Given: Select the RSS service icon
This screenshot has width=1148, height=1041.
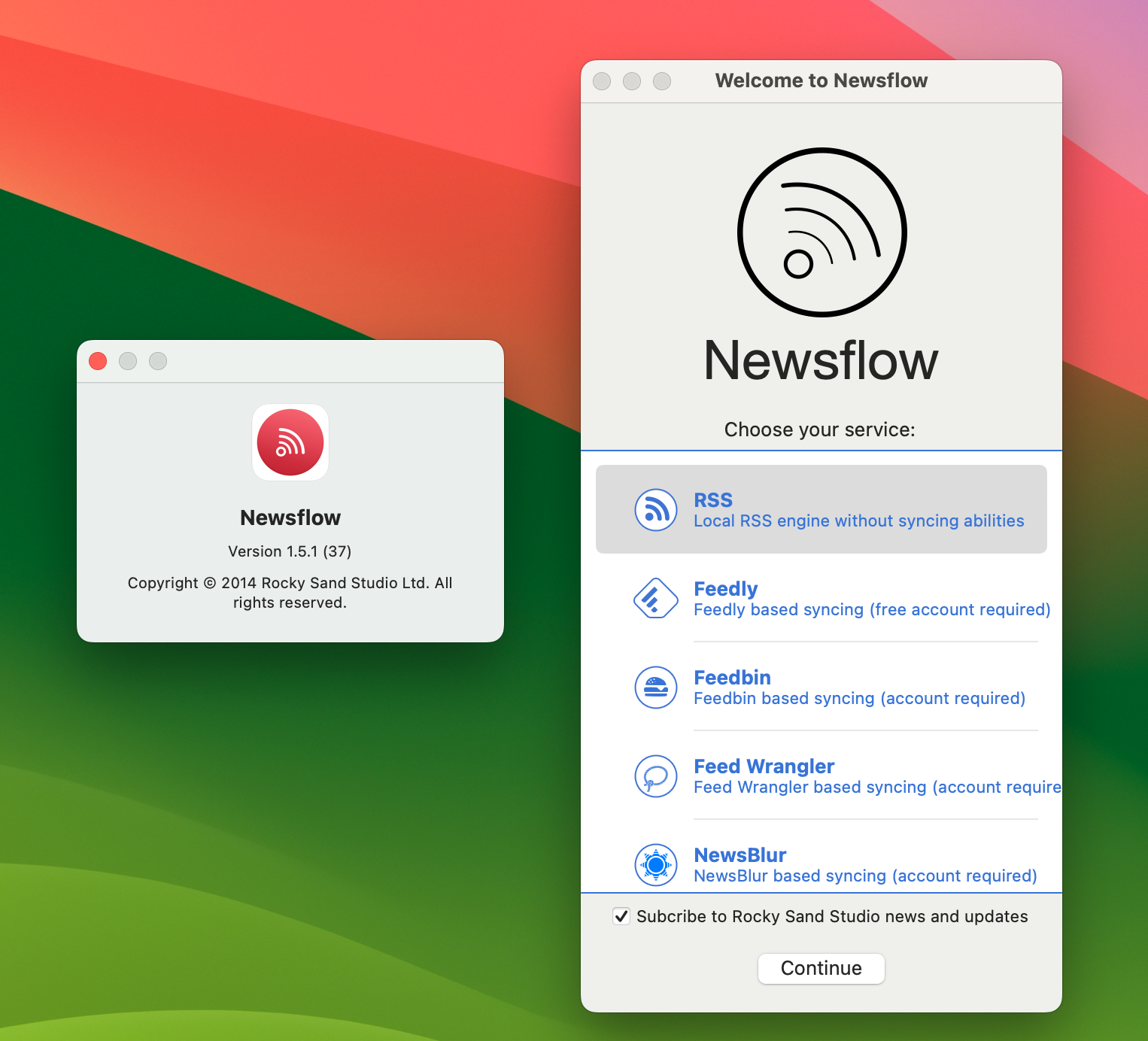Looking at the screenshot, I should 656,510.
